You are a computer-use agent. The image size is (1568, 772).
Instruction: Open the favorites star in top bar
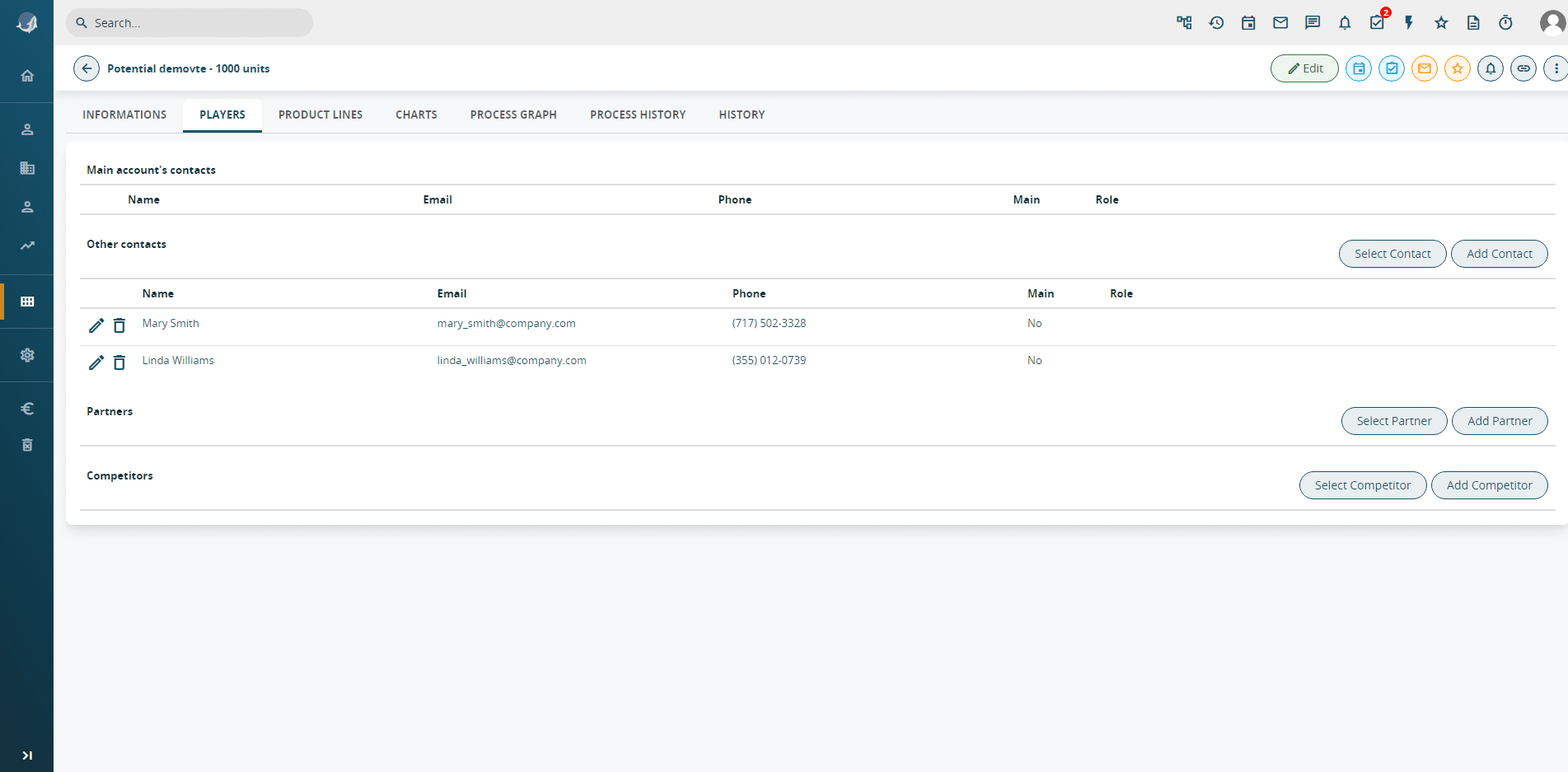pyautogui.click(x=1441, y=23)
